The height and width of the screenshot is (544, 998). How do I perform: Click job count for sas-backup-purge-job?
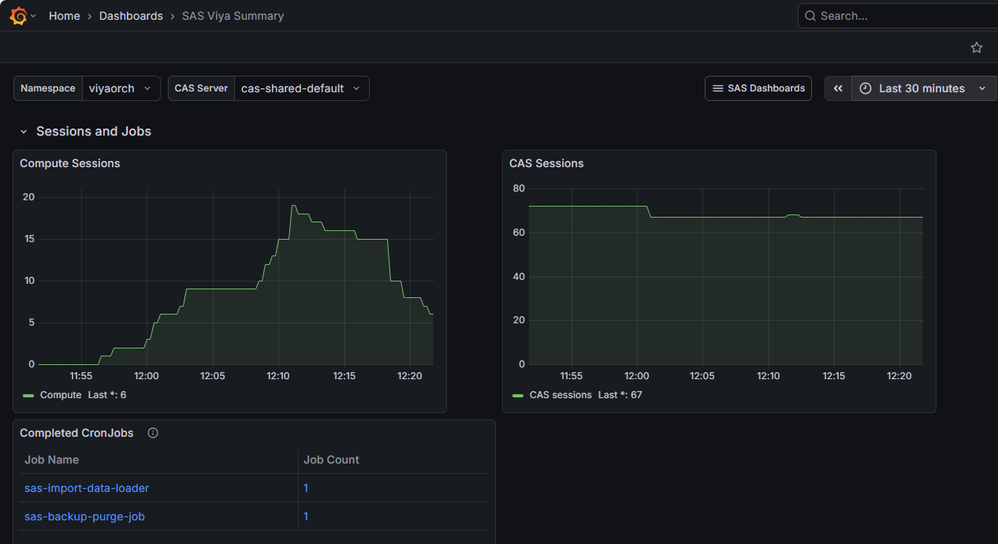[x=306, y=517]
